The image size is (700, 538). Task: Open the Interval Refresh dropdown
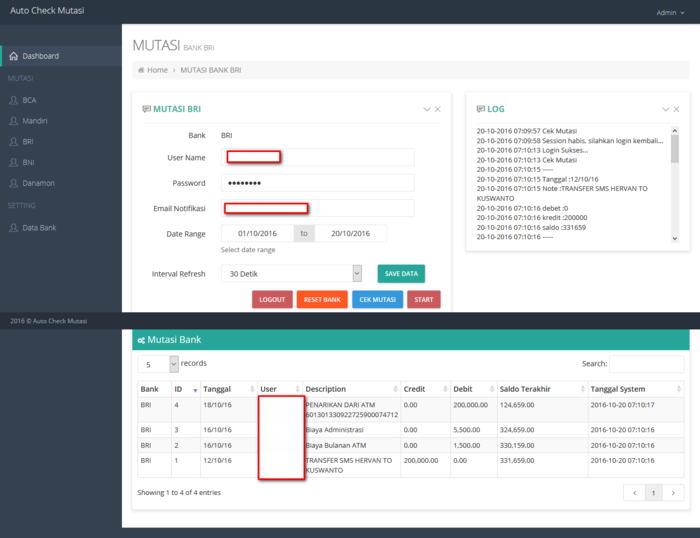(292, 273)
